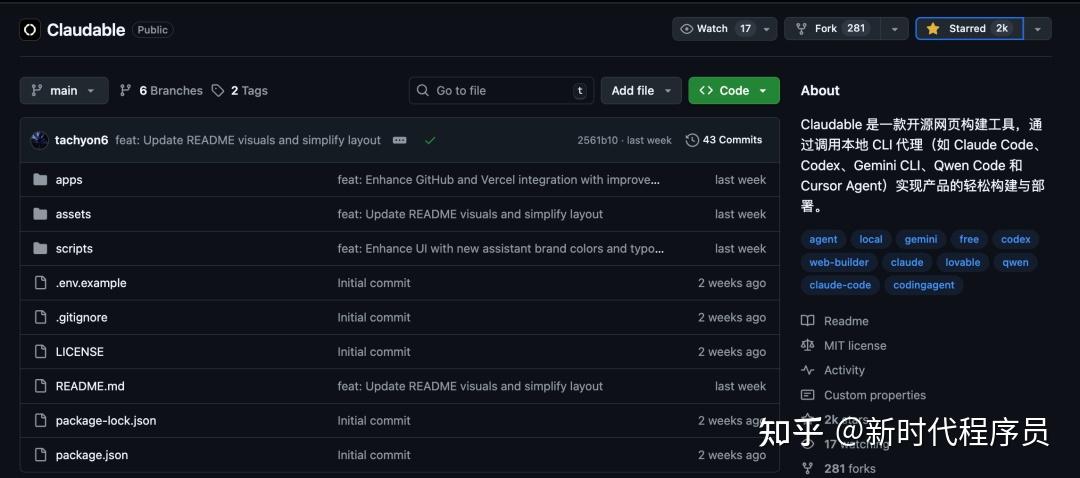Open the Add file dropdown

click(641, 90)
